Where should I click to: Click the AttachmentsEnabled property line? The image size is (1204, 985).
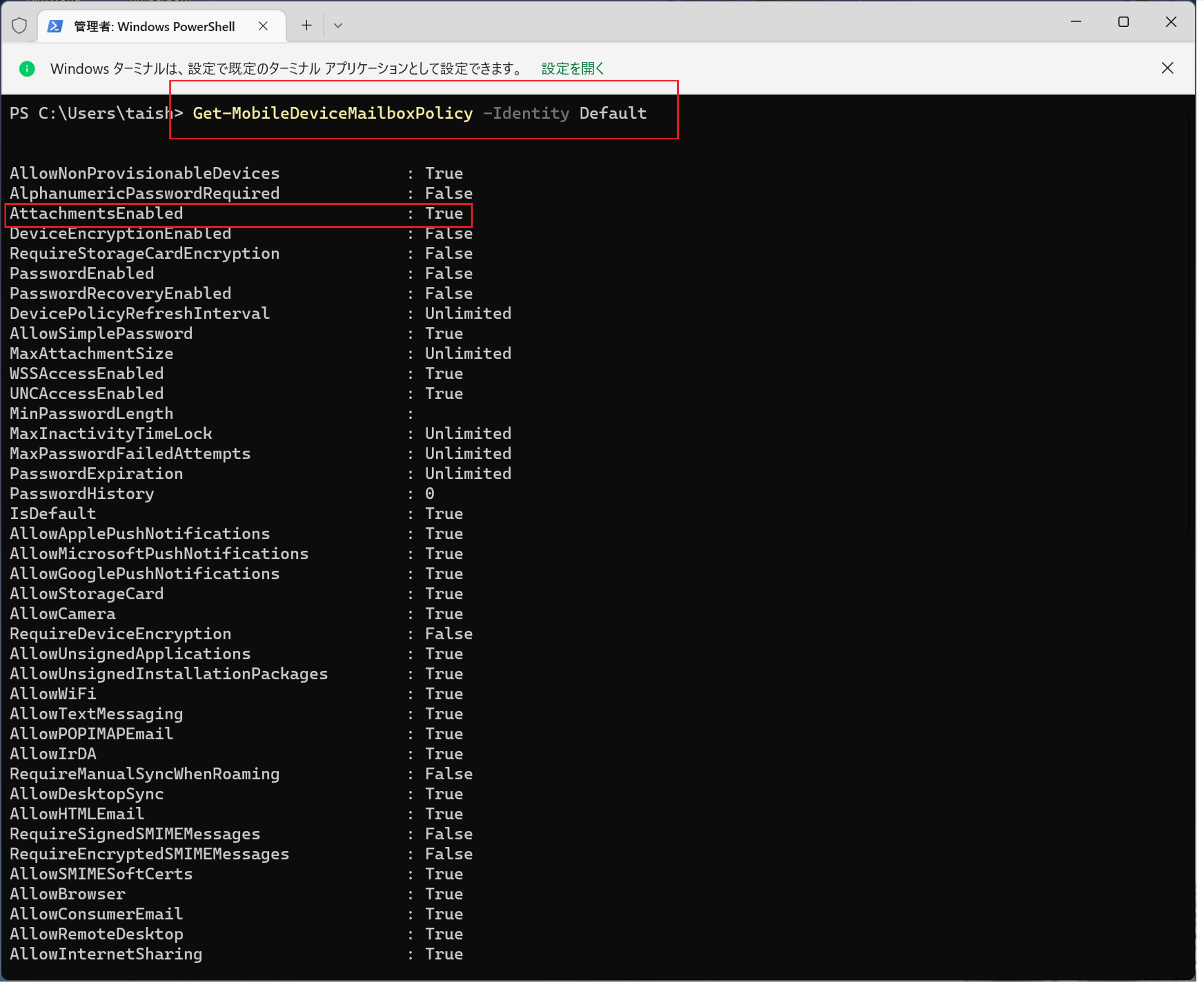click(x=237, y=214)
